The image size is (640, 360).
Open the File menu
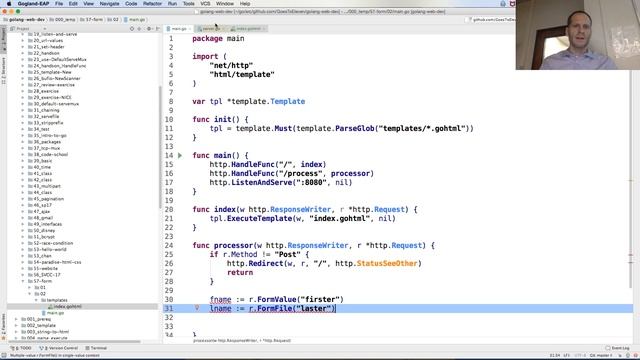click(x=59, y=4)
